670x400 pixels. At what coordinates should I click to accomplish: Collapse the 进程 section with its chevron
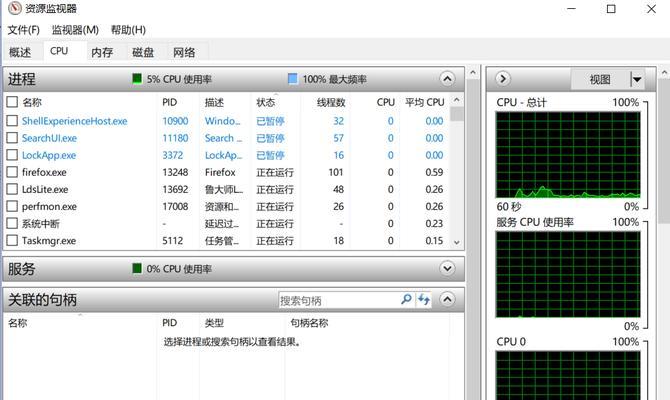(447, 79)
